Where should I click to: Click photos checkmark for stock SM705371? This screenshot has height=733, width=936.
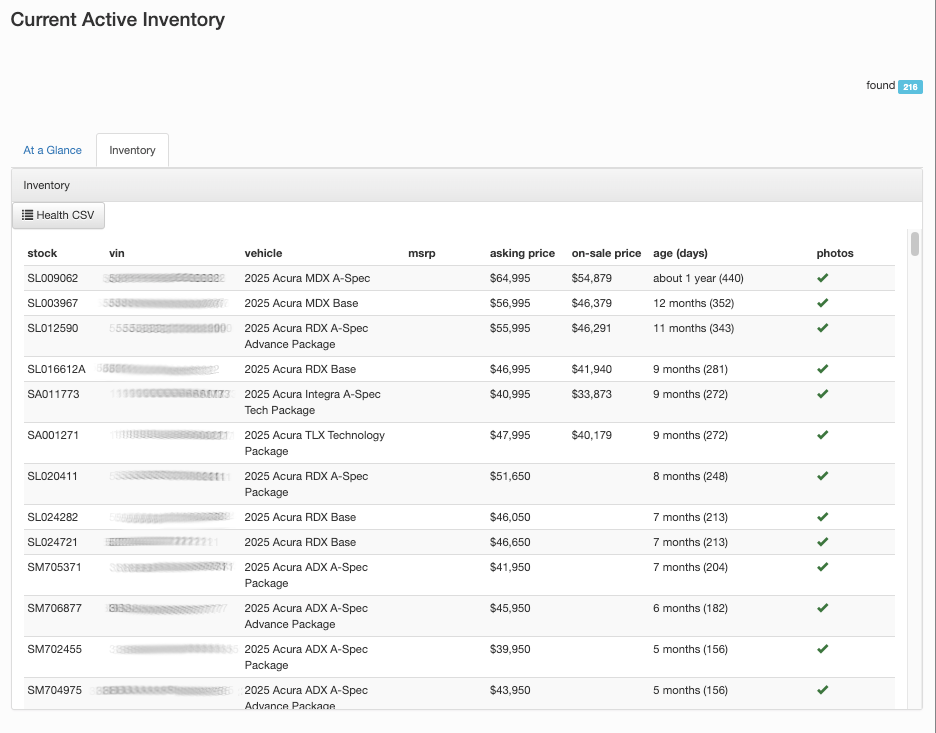tap(823, 567)
